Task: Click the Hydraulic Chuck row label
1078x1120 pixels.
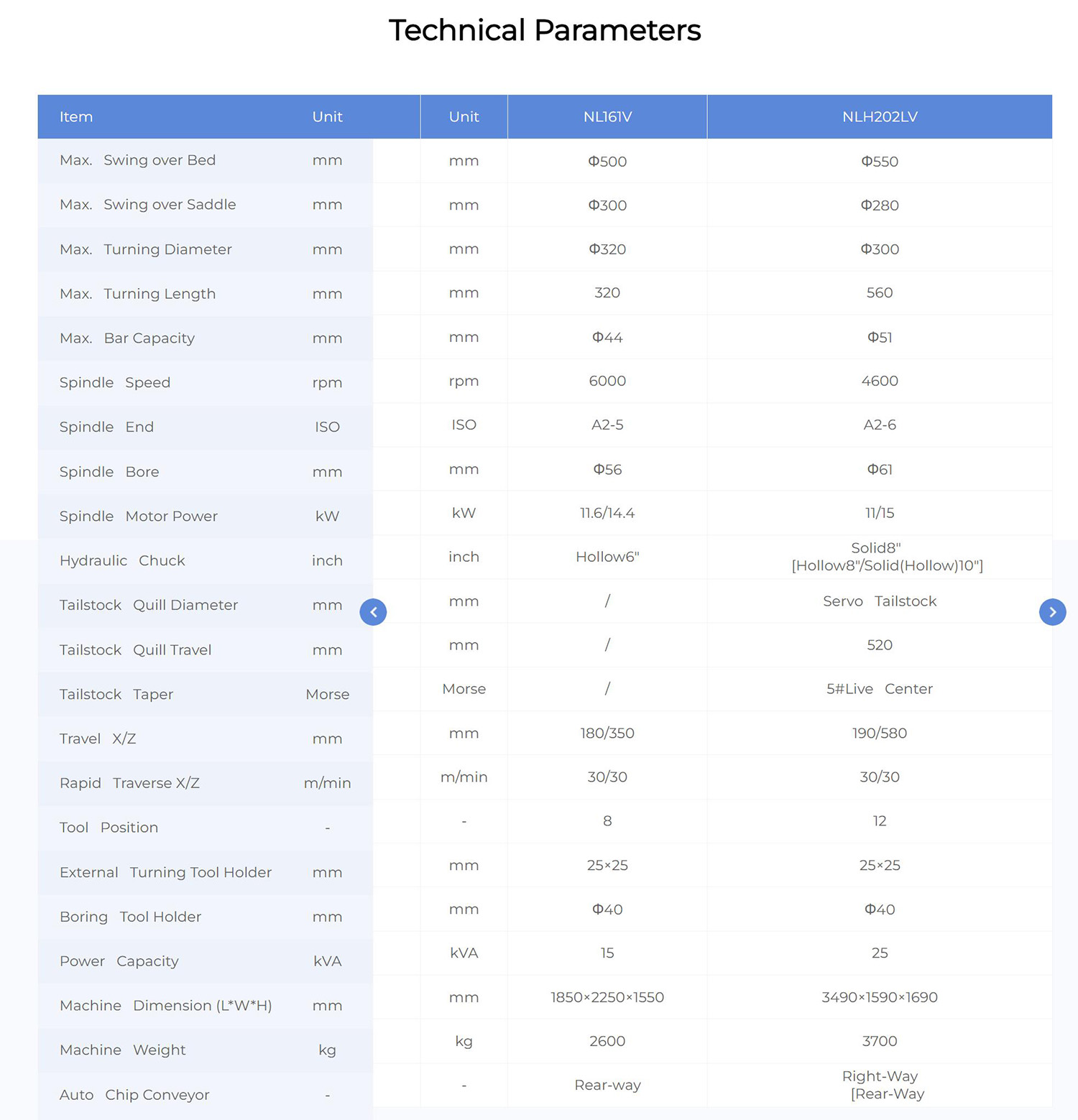Action: tap(122, 560)
